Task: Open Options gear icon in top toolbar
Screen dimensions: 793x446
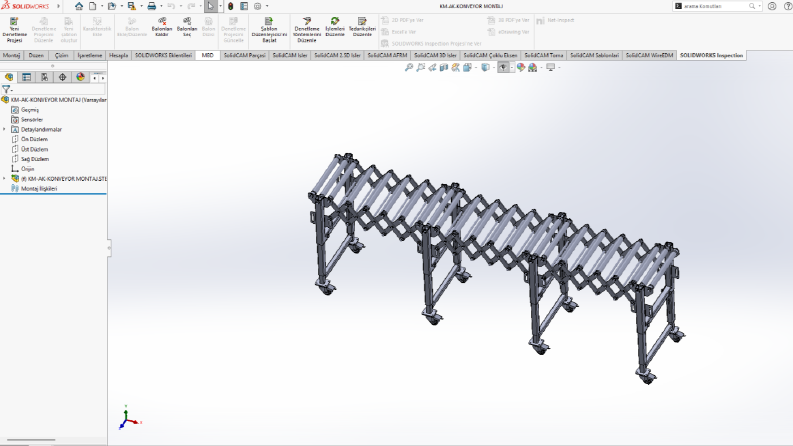Action: (x=257, y=6)
